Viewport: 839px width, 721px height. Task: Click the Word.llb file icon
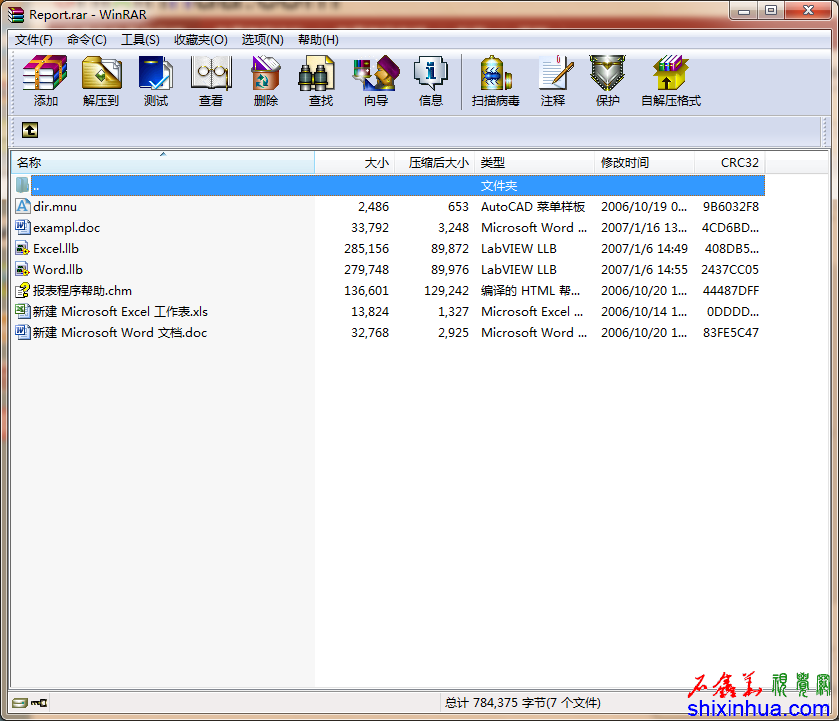(x=22, y=269)
